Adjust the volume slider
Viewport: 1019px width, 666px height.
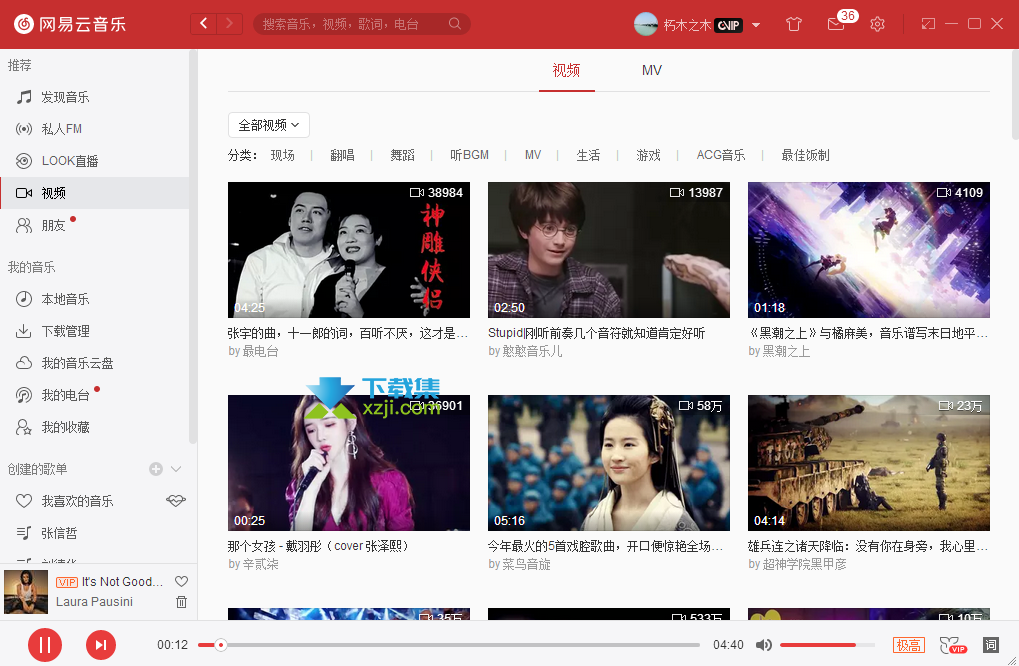tap(827, 645)
